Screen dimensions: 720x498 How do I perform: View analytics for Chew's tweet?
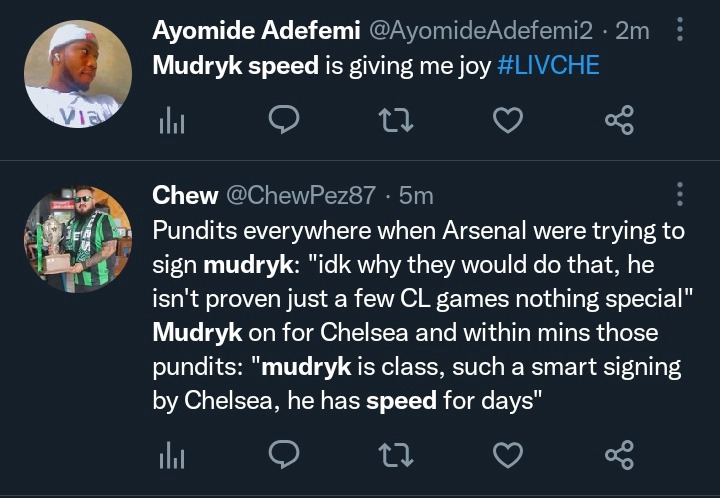tap(172, 456)
